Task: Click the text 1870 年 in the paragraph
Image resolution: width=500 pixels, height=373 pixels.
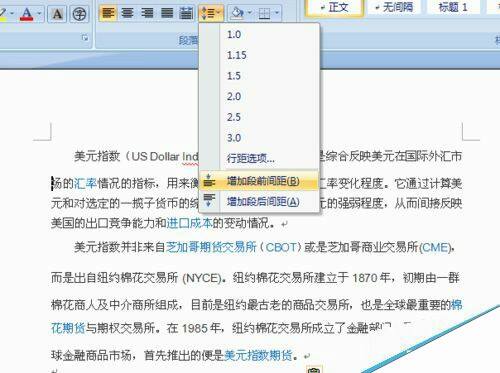Action: [371, 277]
